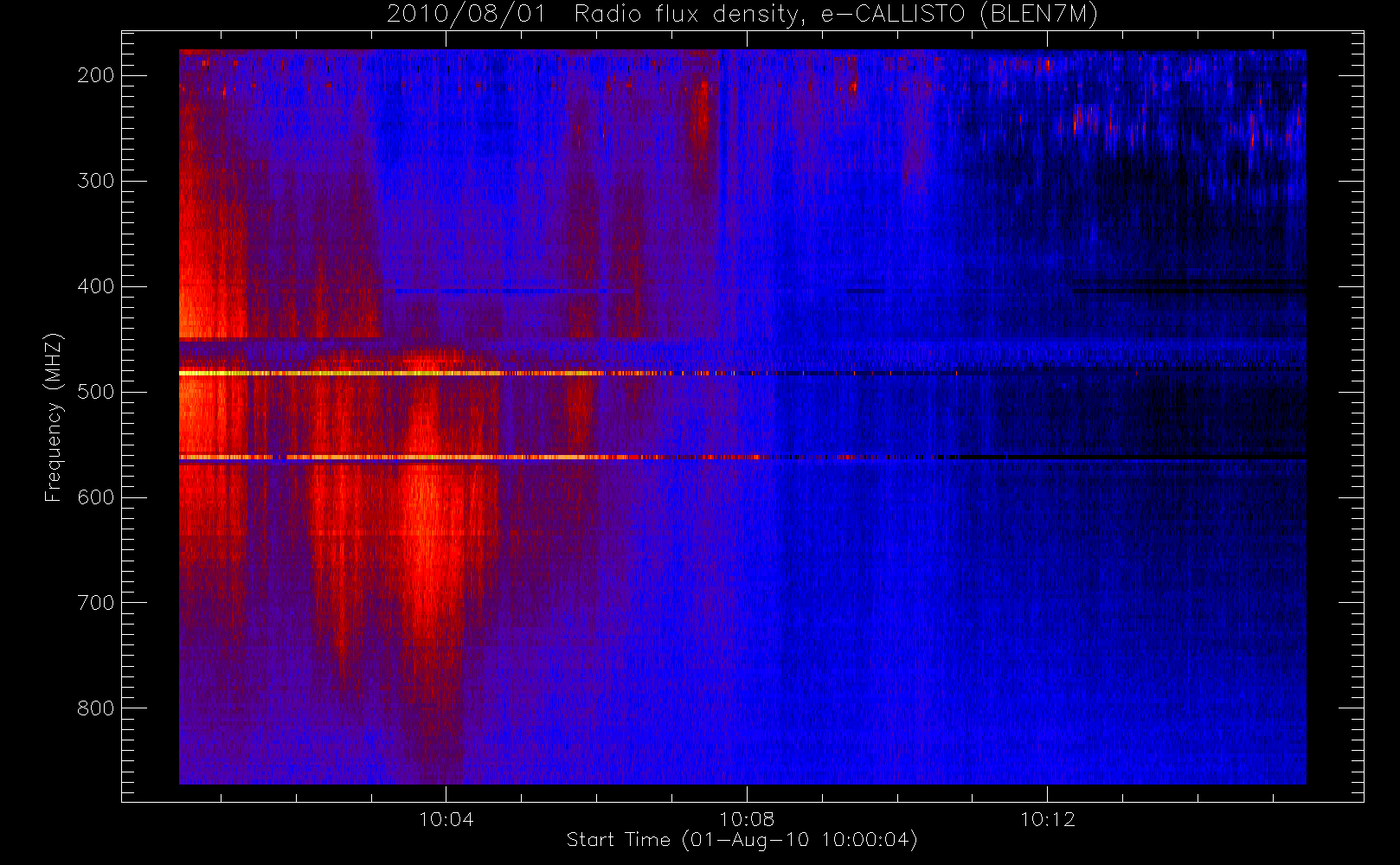Viewport: 1400px width, 865px height.
Task: Click the plot title mentioning e-CALLISTO (BLEN7M)
Action: point(742,15)
